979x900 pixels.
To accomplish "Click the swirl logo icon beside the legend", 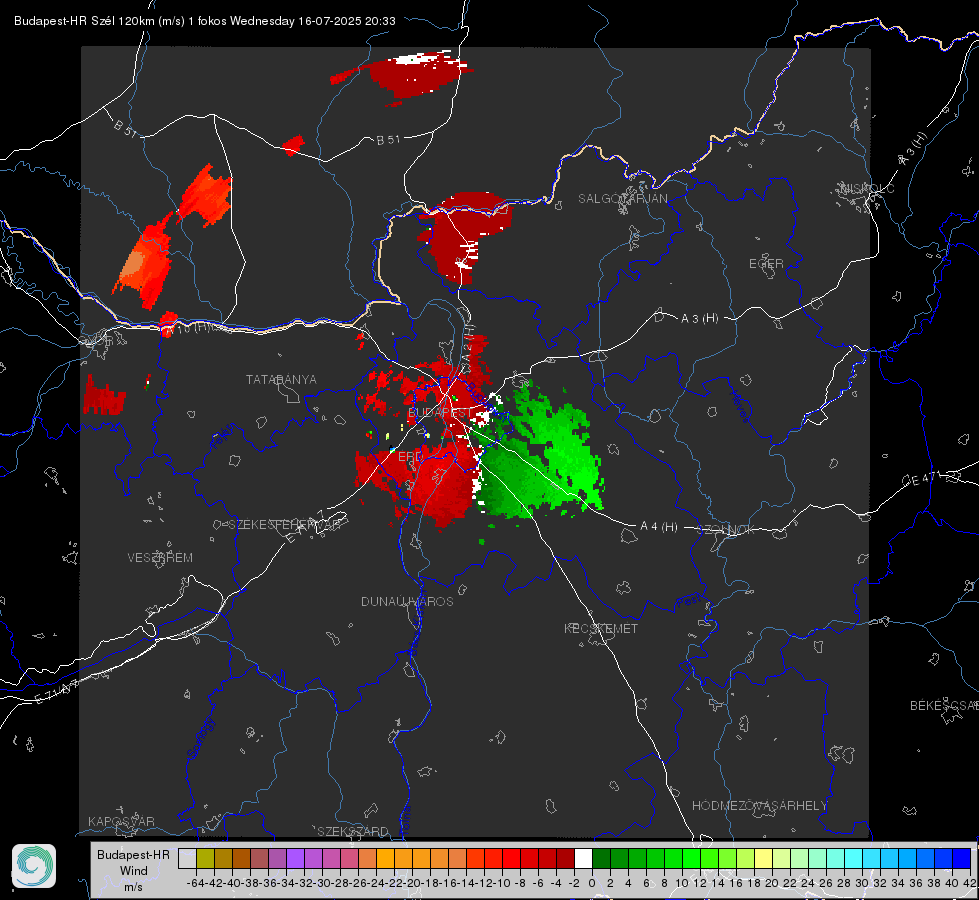I will click(34, 866).
